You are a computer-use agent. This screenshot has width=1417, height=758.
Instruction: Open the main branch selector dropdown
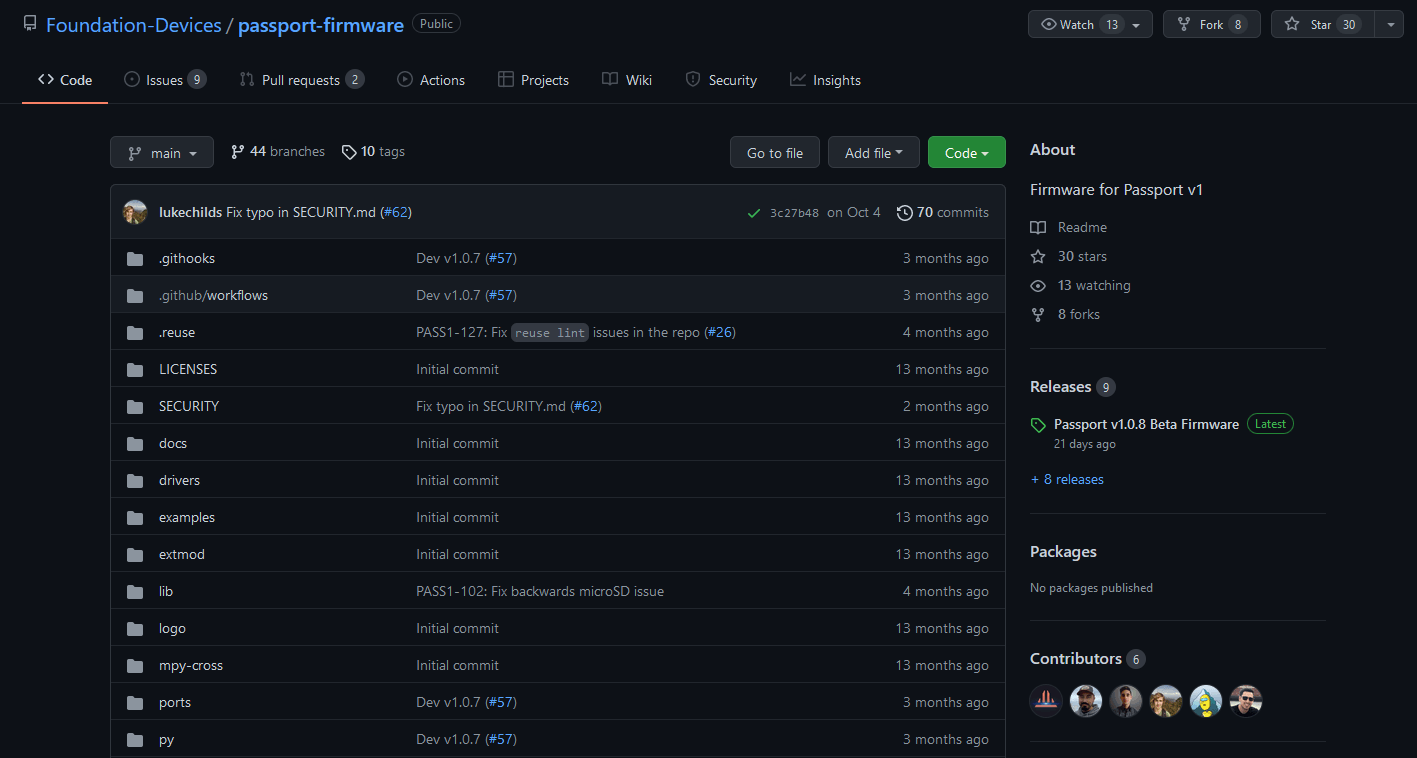coord(162,153)
